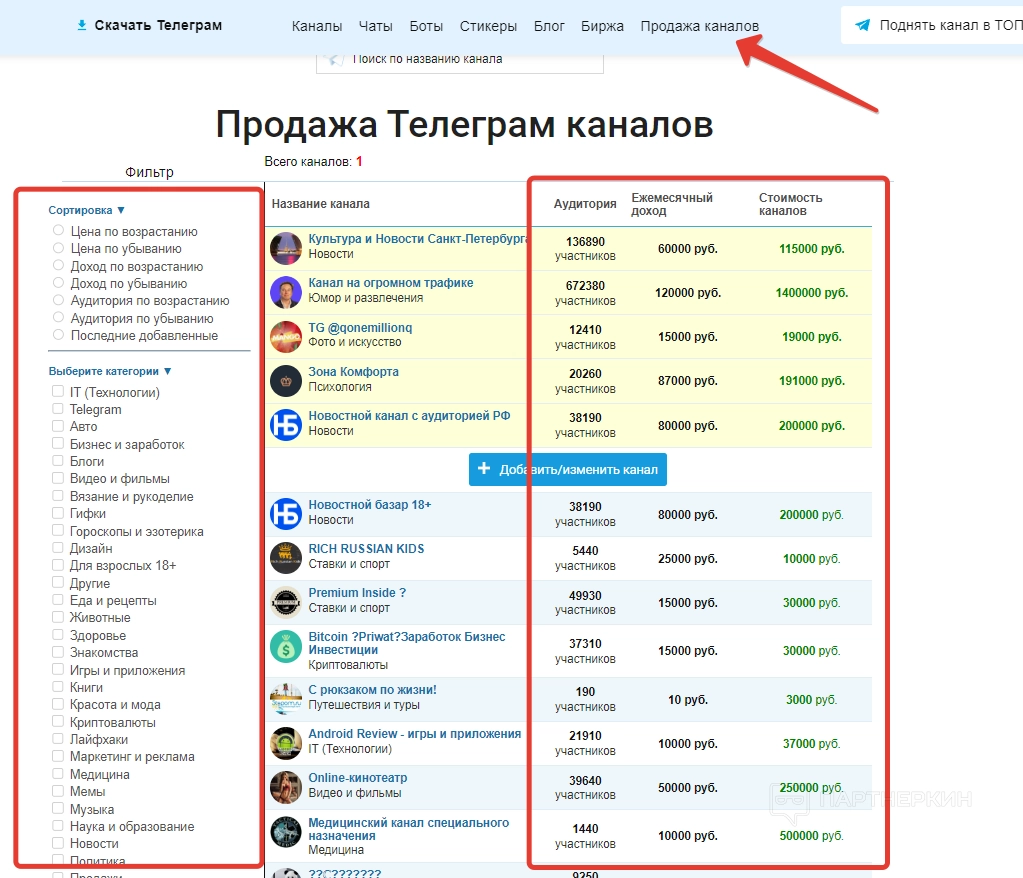The height and width of the screenshot is (878, 1023).
Task: Click the Online-кинотеатр channel avatar
Action: 286,787
